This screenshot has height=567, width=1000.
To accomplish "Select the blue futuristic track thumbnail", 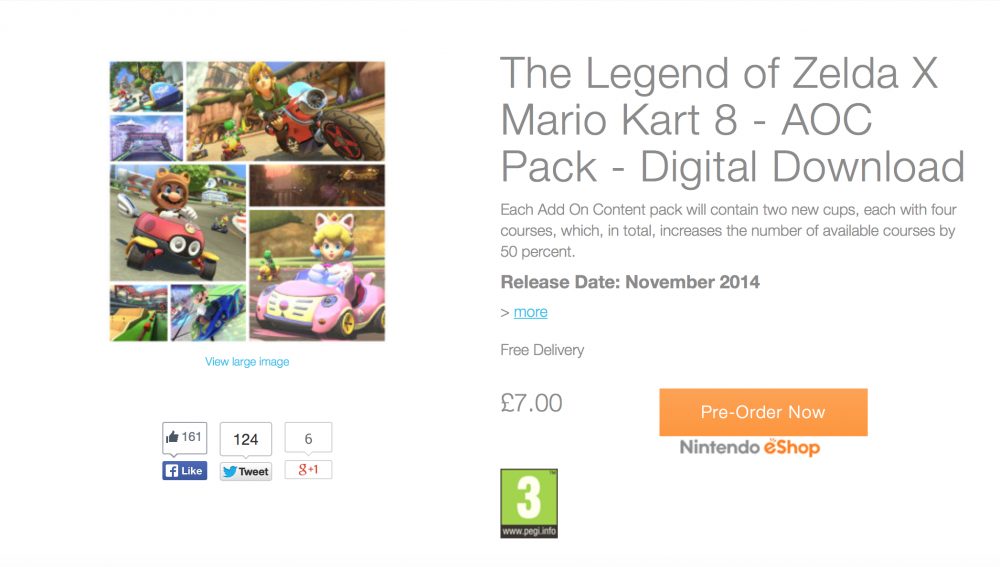I will pyautogui.click(x=146, y=138).
